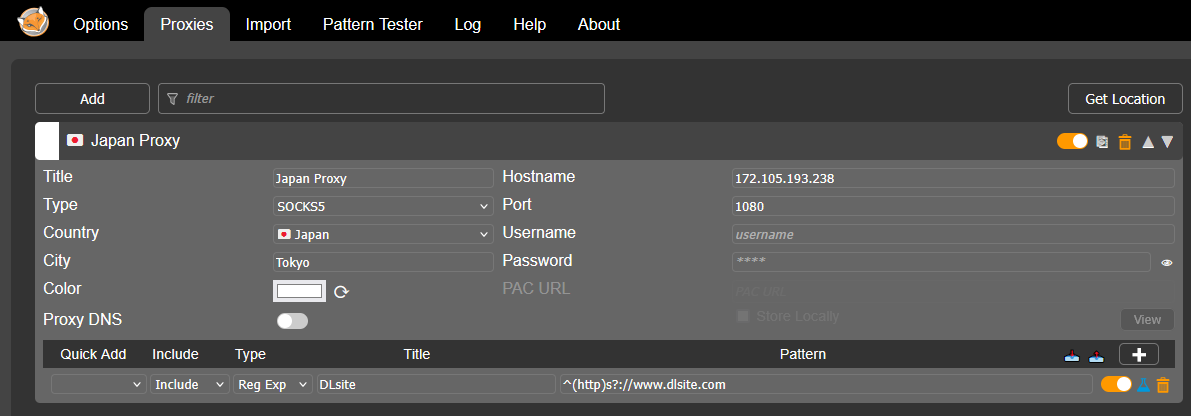The image size is (1191, 416).
Task: Show password with the eye icon
Action: point(1167,263)
